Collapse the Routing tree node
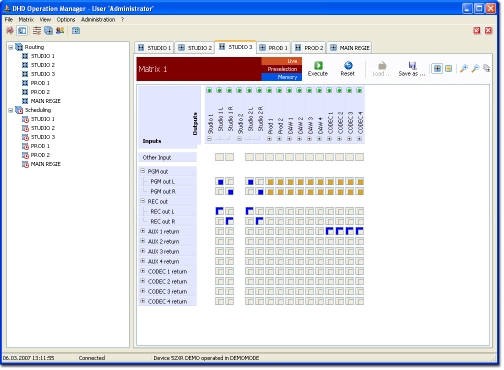504x370 pixels. 11,47
